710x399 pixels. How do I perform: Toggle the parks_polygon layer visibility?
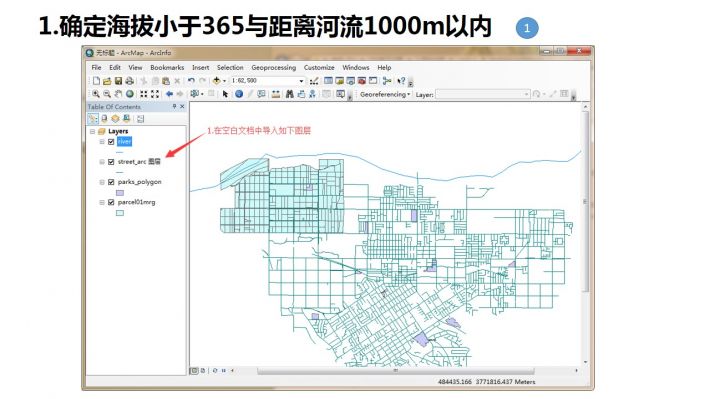tap(111, 182)
